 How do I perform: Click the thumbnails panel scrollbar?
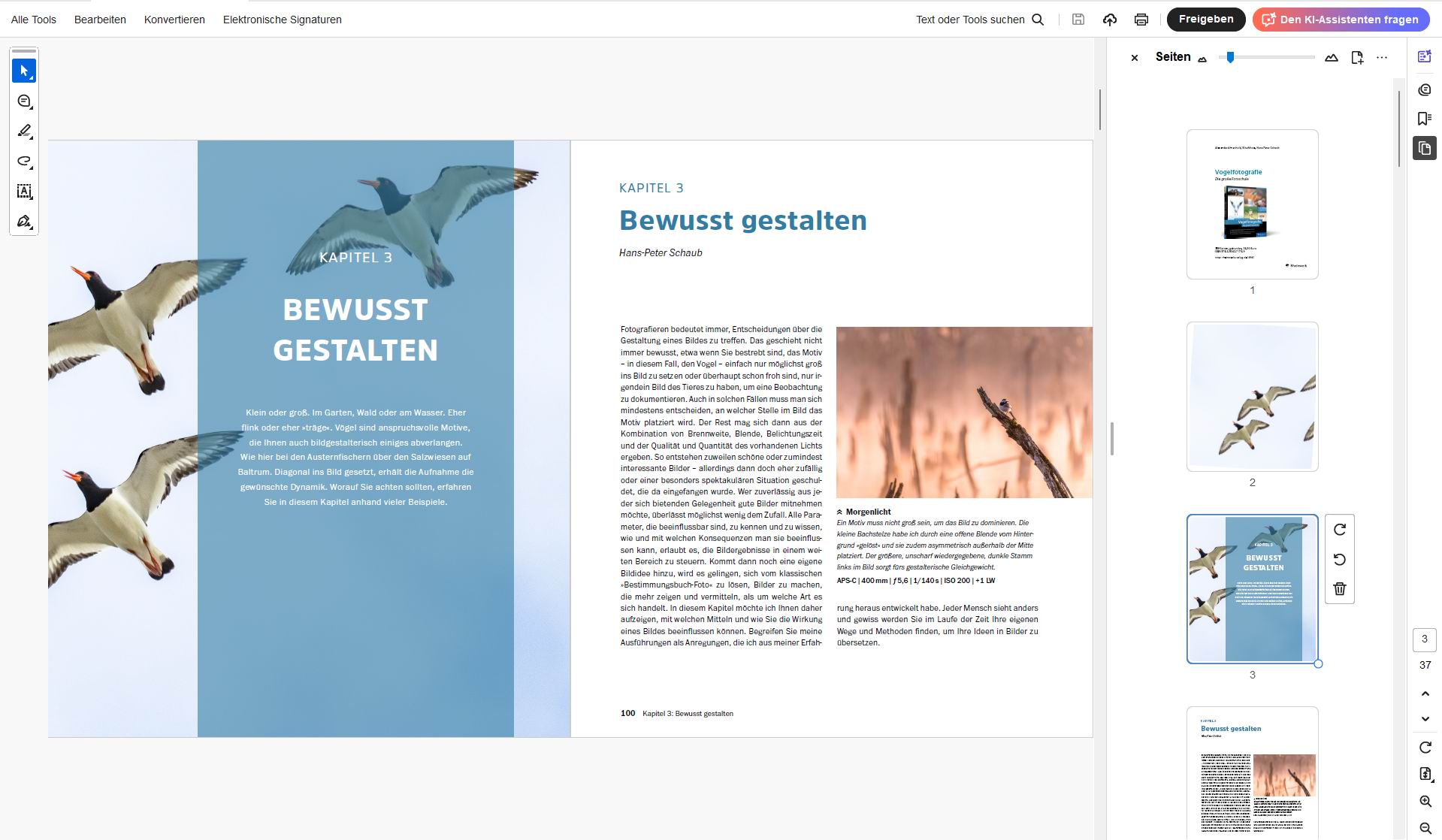tap(1399, 128)
